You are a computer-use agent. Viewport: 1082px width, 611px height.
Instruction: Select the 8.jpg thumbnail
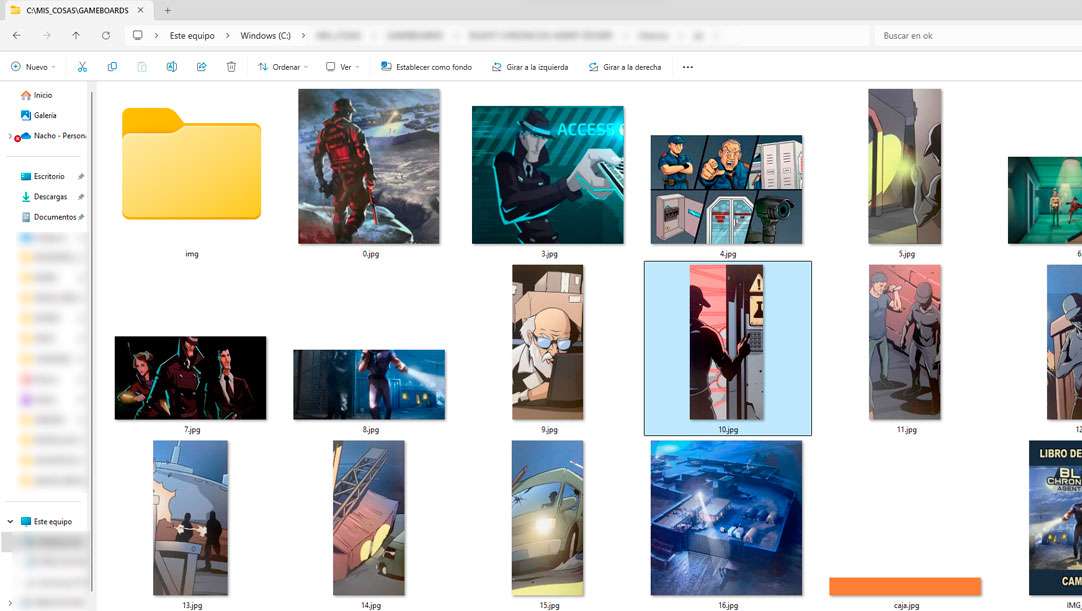pyautogui.click(x=369, y=385)
